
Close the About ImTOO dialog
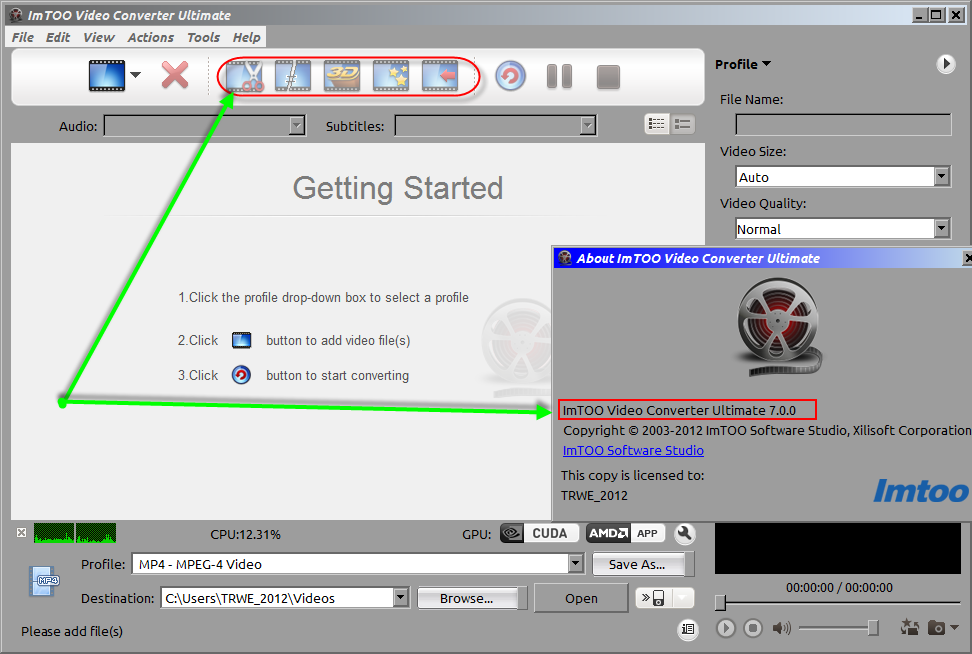(967, 258)
